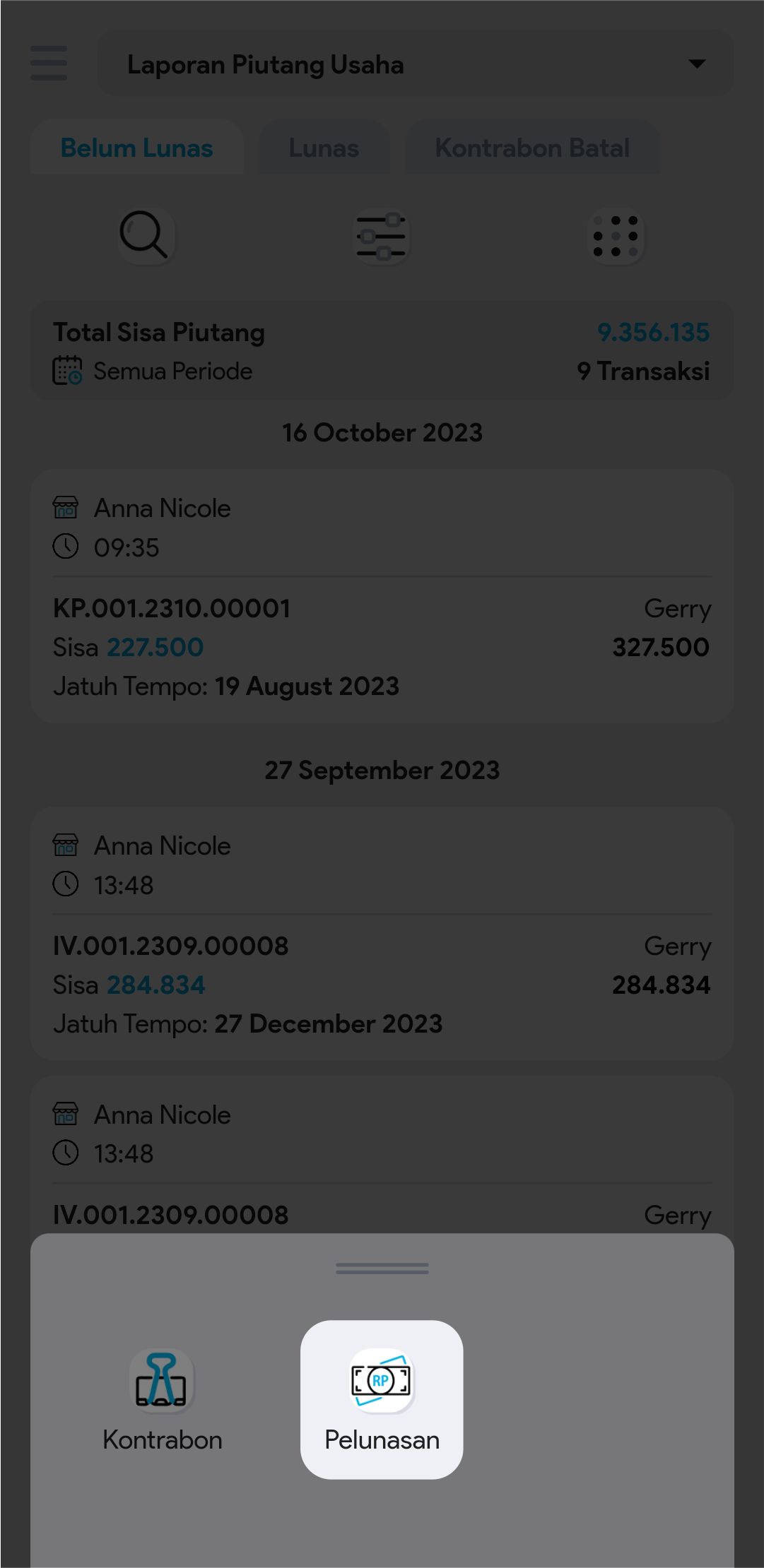The image size is (764, 1568).
Task: Tap the Kontrabon option label
Action: pyautogui.click(x=163, y=1440)
